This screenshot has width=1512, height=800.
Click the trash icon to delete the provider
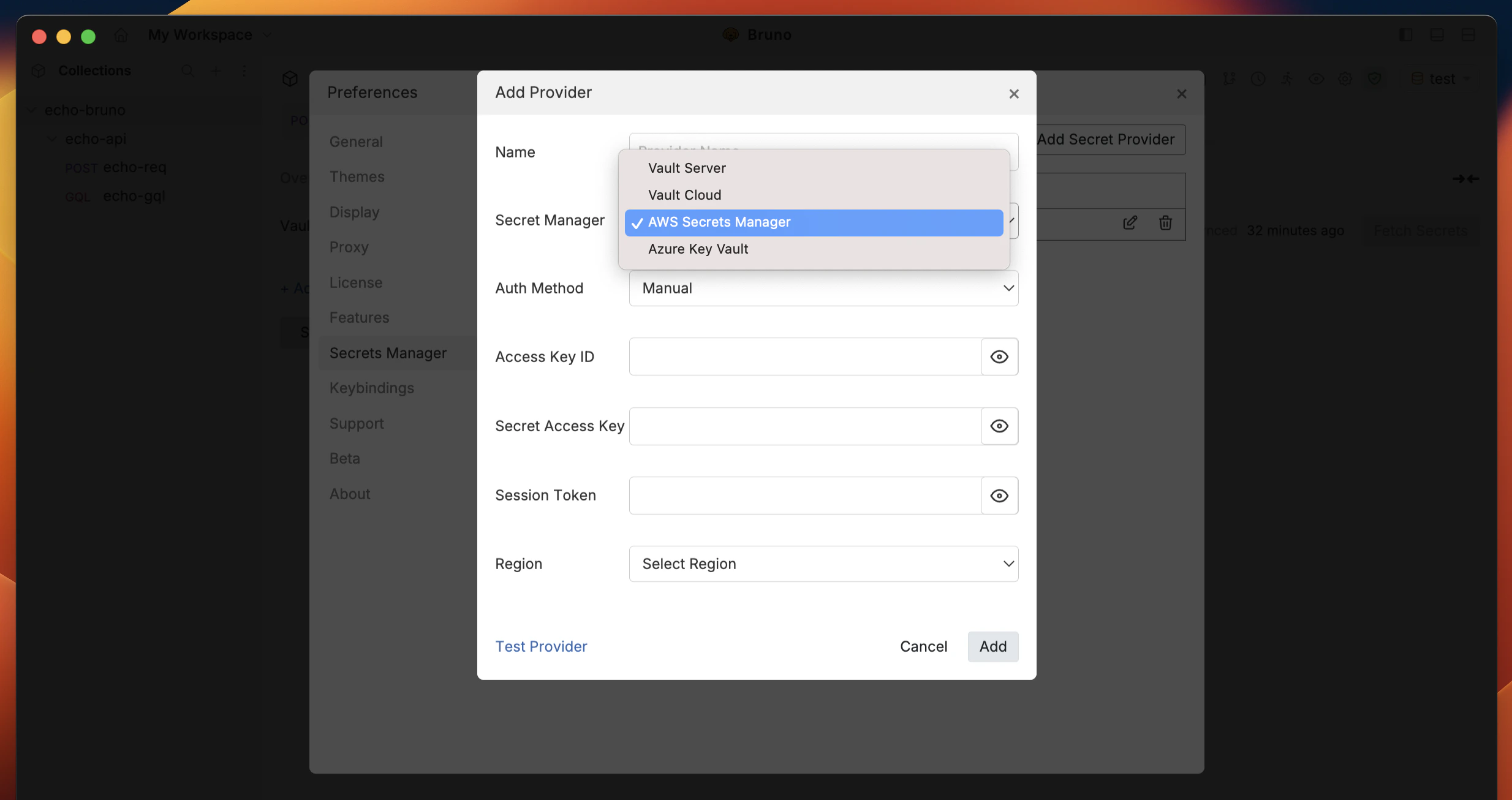coord(1165,223)
